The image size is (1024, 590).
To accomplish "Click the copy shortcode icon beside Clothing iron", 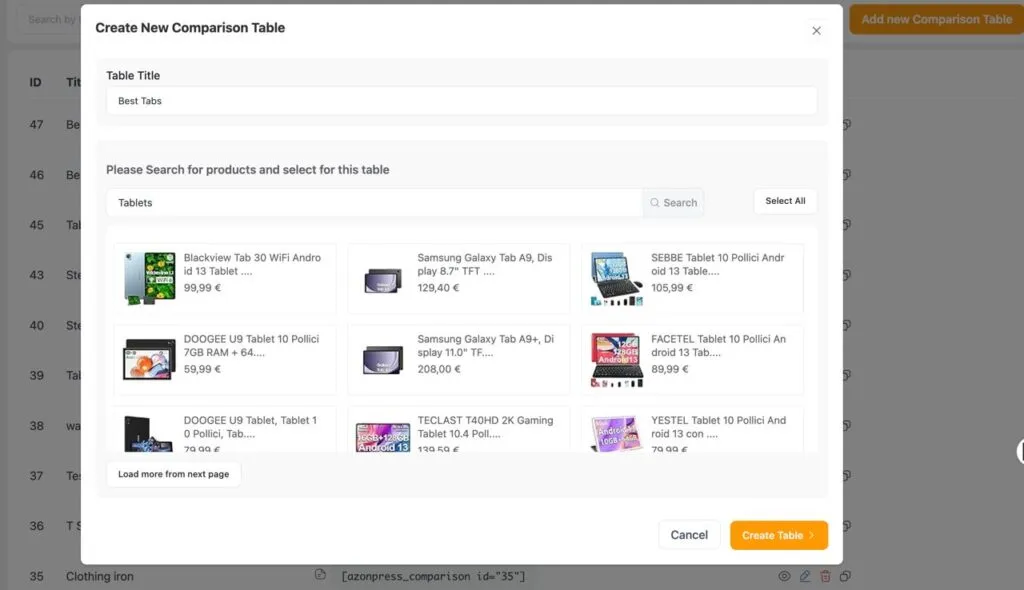I will [320, 574].
